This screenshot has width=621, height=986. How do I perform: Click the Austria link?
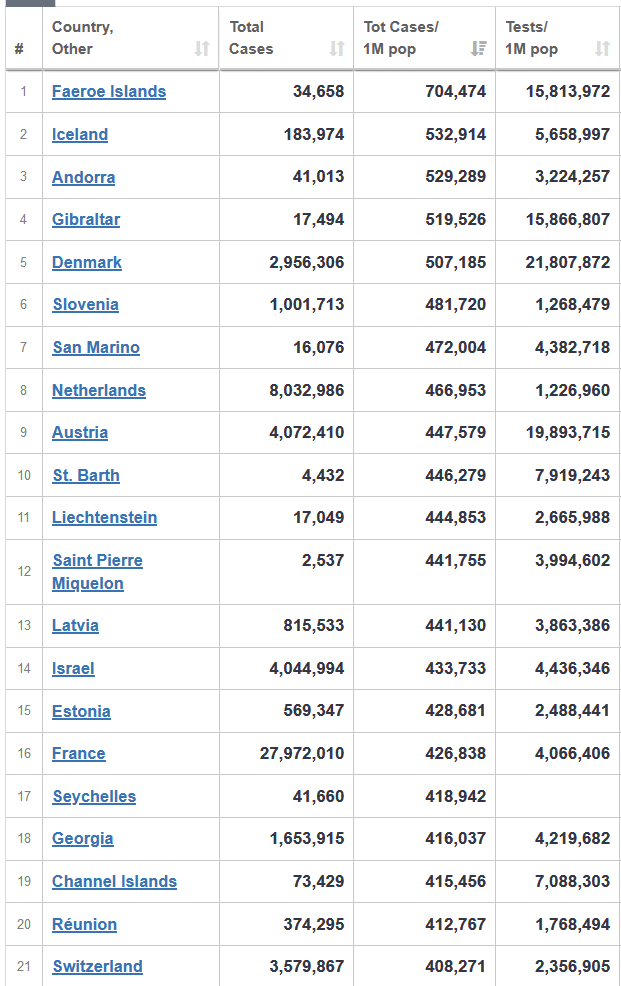(80, 433)
